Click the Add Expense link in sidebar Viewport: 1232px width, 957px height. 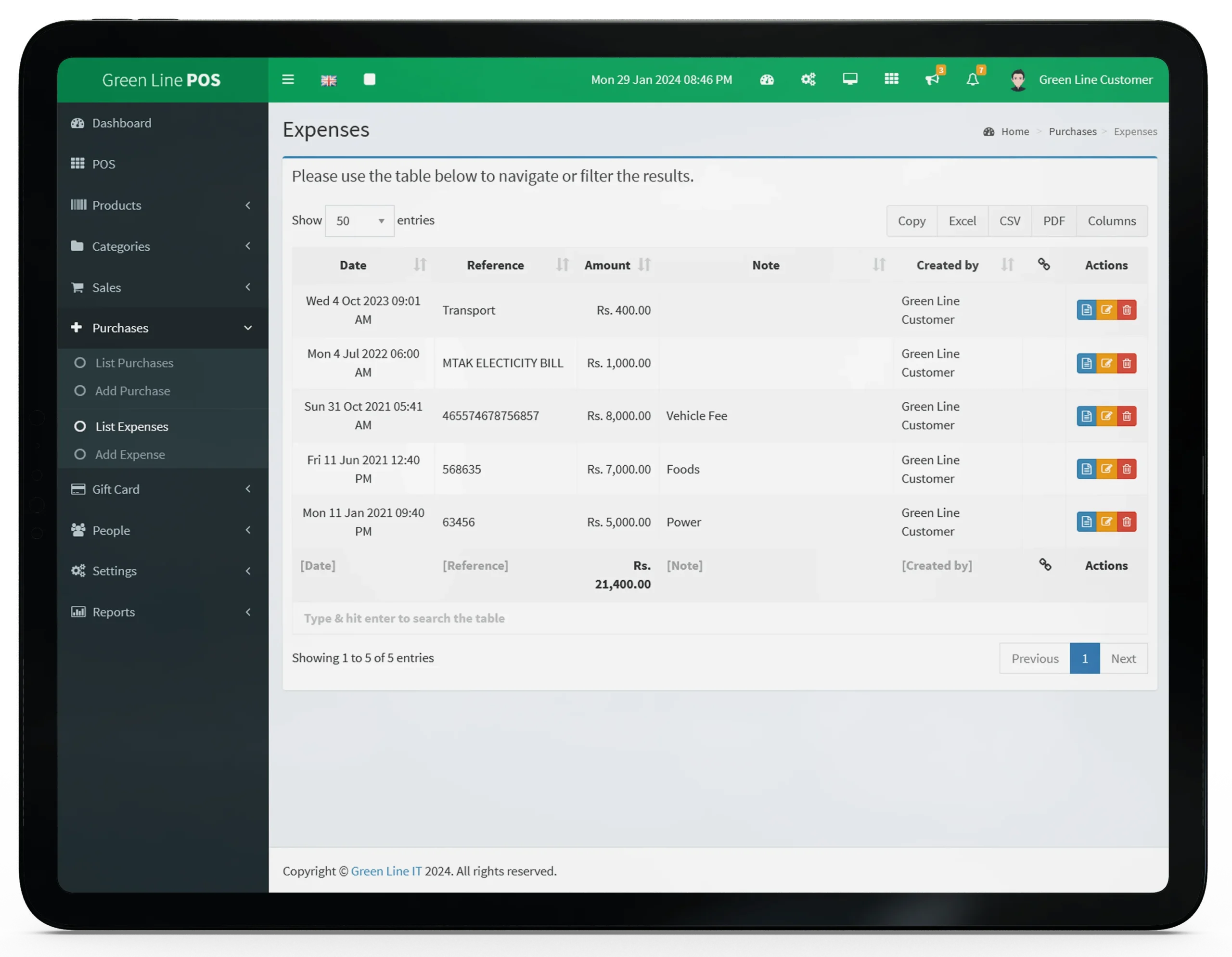[129, 454]
